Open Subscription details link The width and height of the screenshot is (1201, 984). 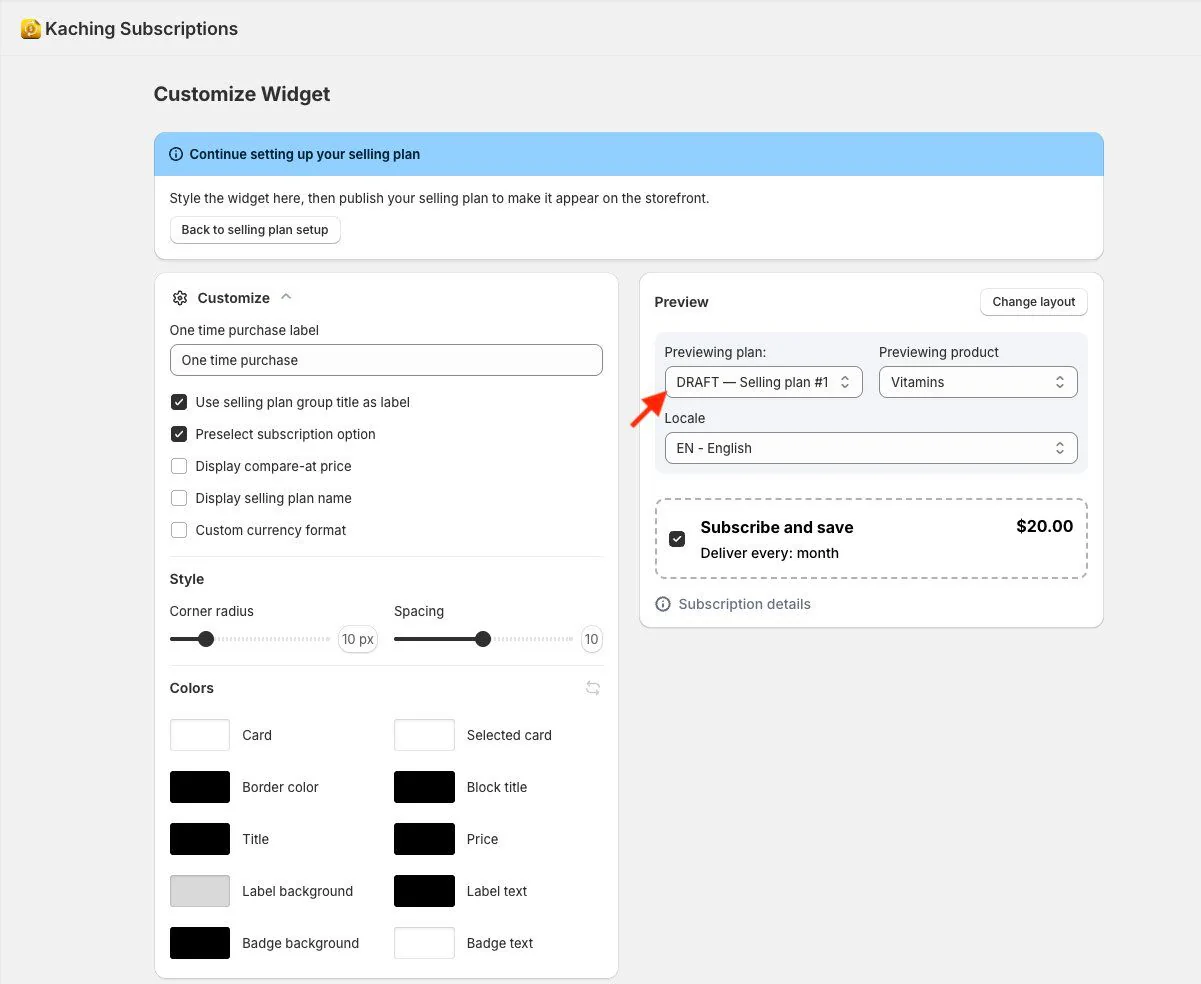pos(744,604)
